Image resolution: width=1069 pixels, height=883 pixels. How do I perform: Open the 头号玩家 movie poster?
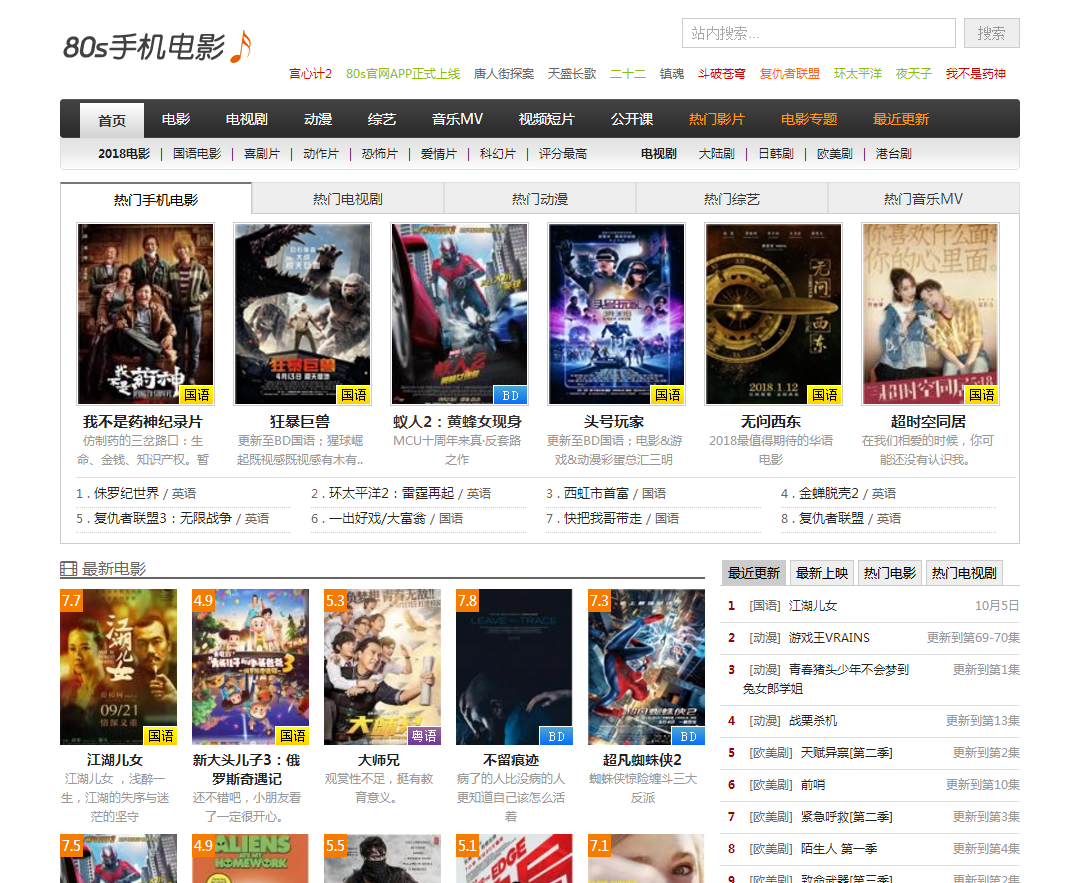[x=616, y=314]
